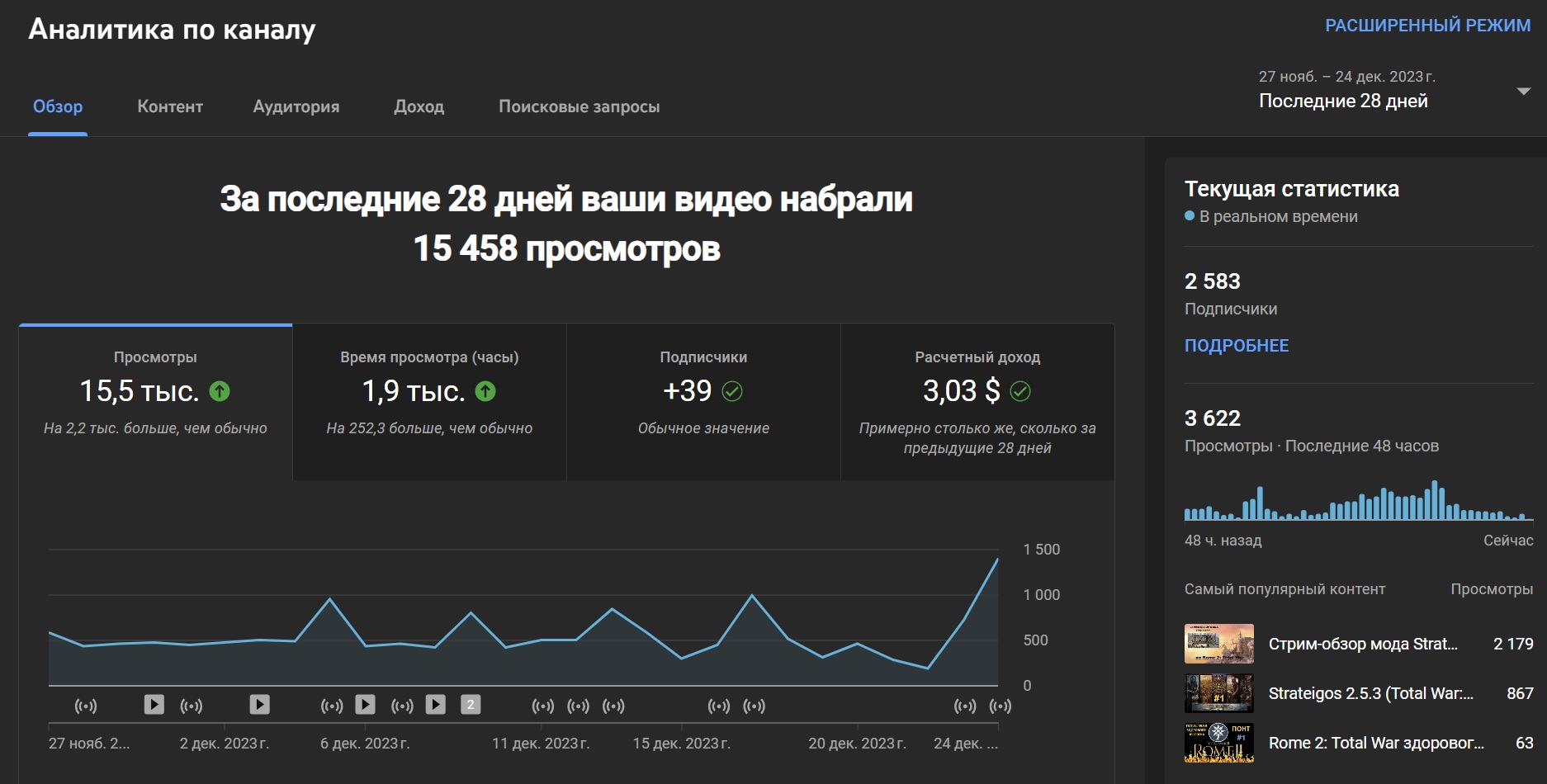Click the ПОДРОБНЕЕ link under subscribers
Screen dimensions: 1547x784
point(1237,345)
